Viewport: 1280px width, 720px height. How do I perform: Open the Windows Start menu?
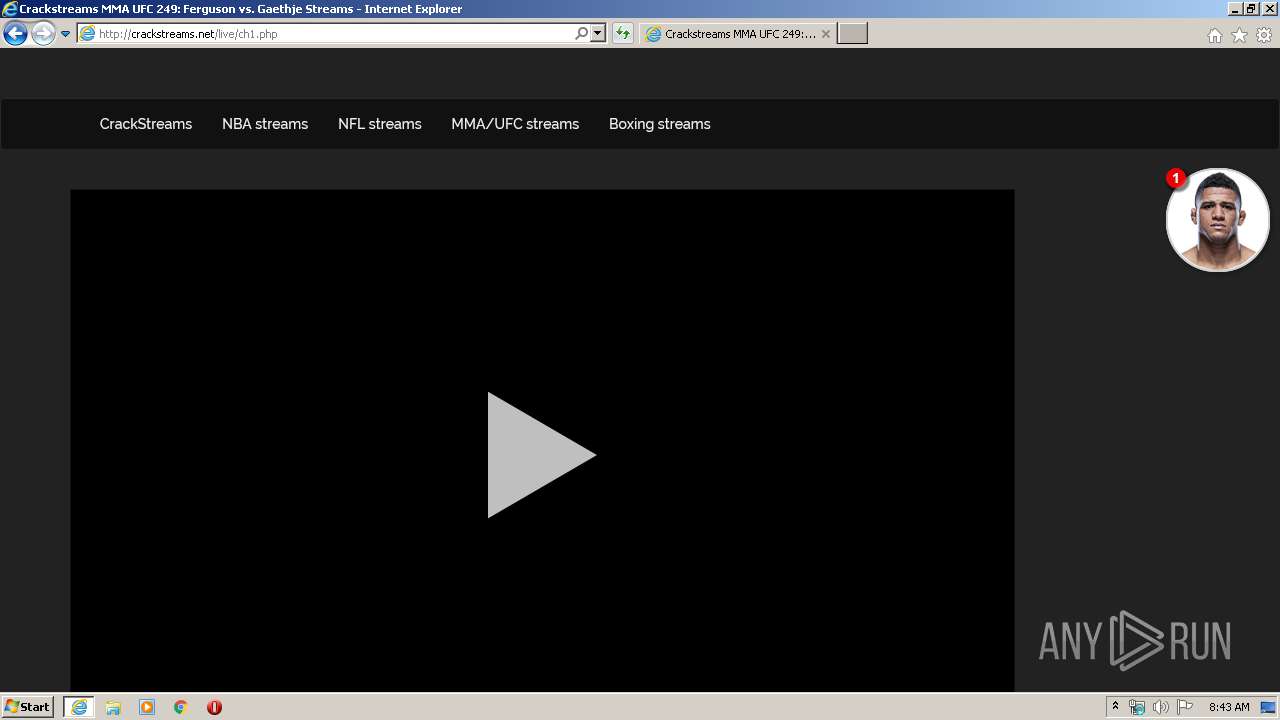pos(27,706)
